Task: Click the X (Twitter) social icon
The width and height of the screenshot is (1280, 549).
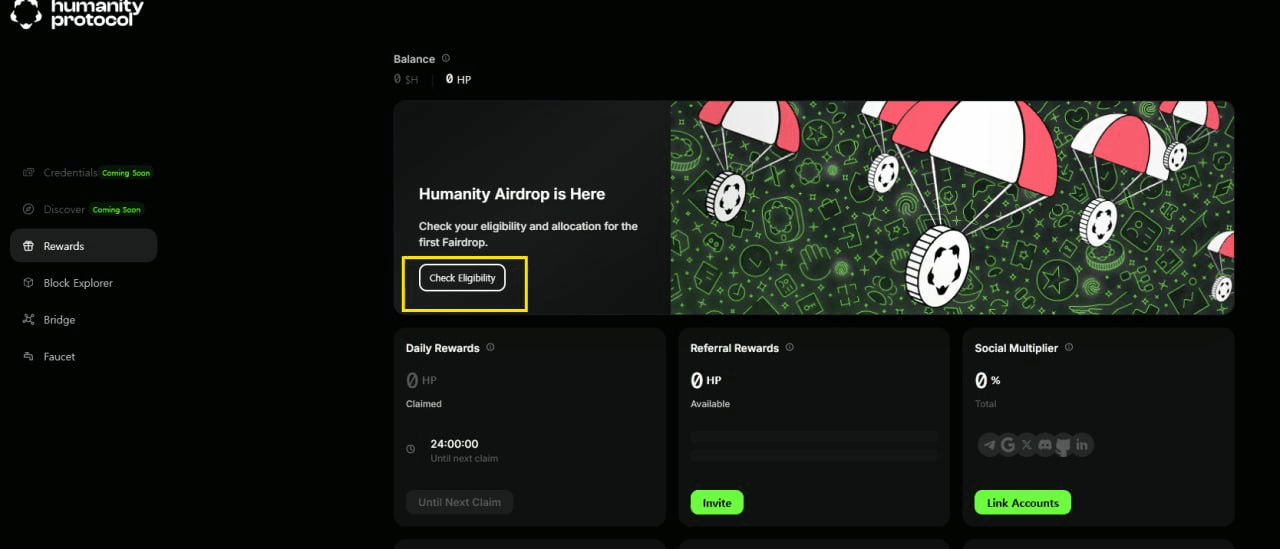Action: click(1027, 445)
